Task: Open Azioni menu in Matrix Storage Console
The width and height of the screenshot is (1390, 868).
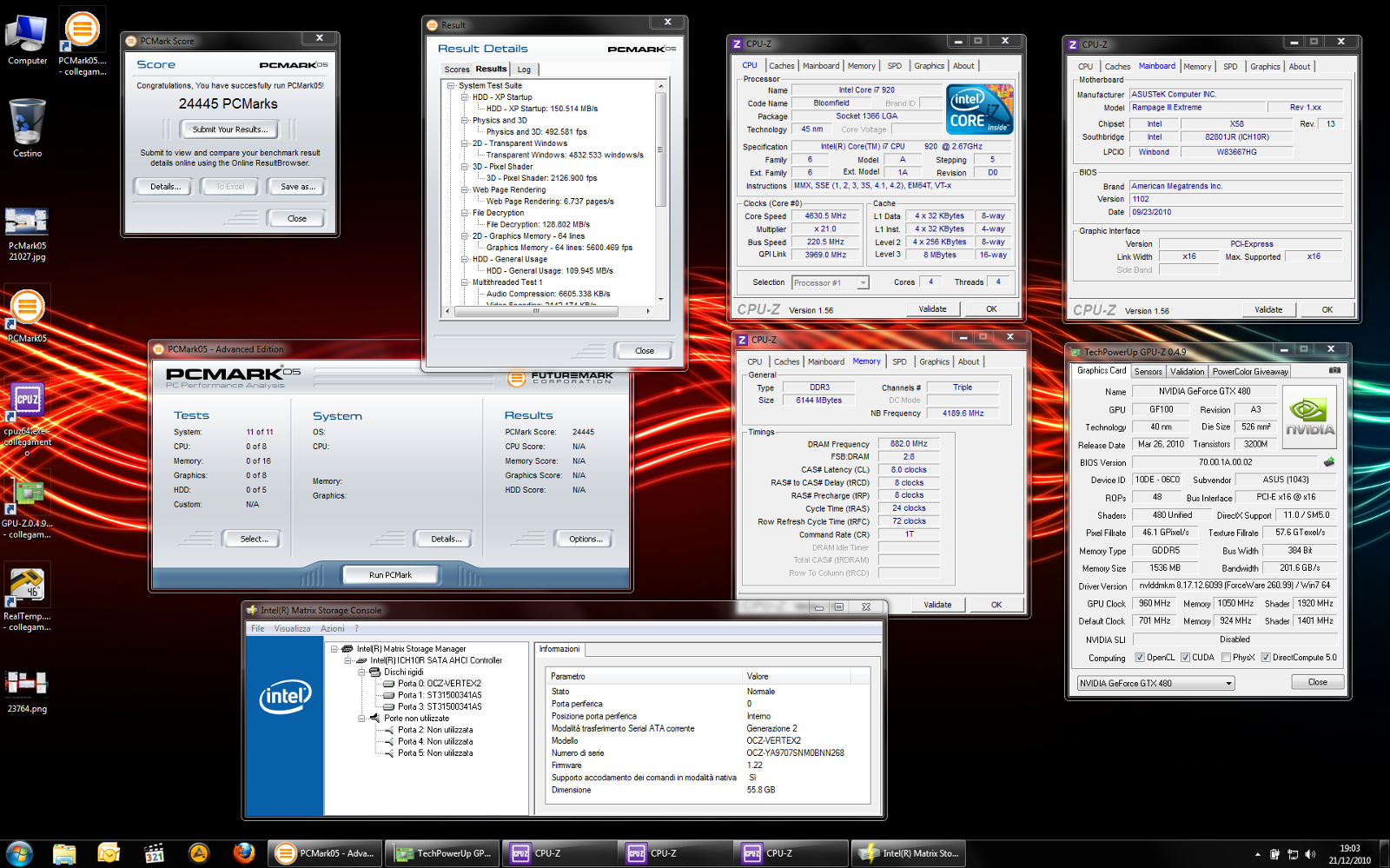Action: pos(332,629)
